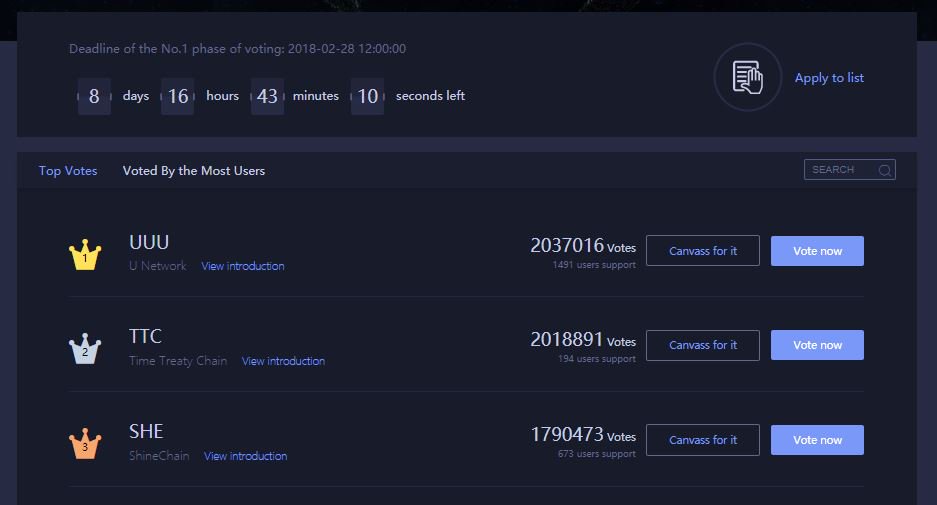937x505 pixels.
Task: Canvass for UUU
Action: pyautogui.click(x=703, y=251)
